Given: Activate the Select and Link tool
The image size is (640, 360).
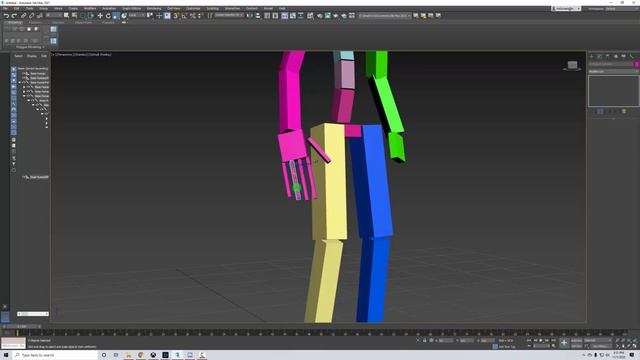Looking at the screenshot, I should tap(23, 16).
